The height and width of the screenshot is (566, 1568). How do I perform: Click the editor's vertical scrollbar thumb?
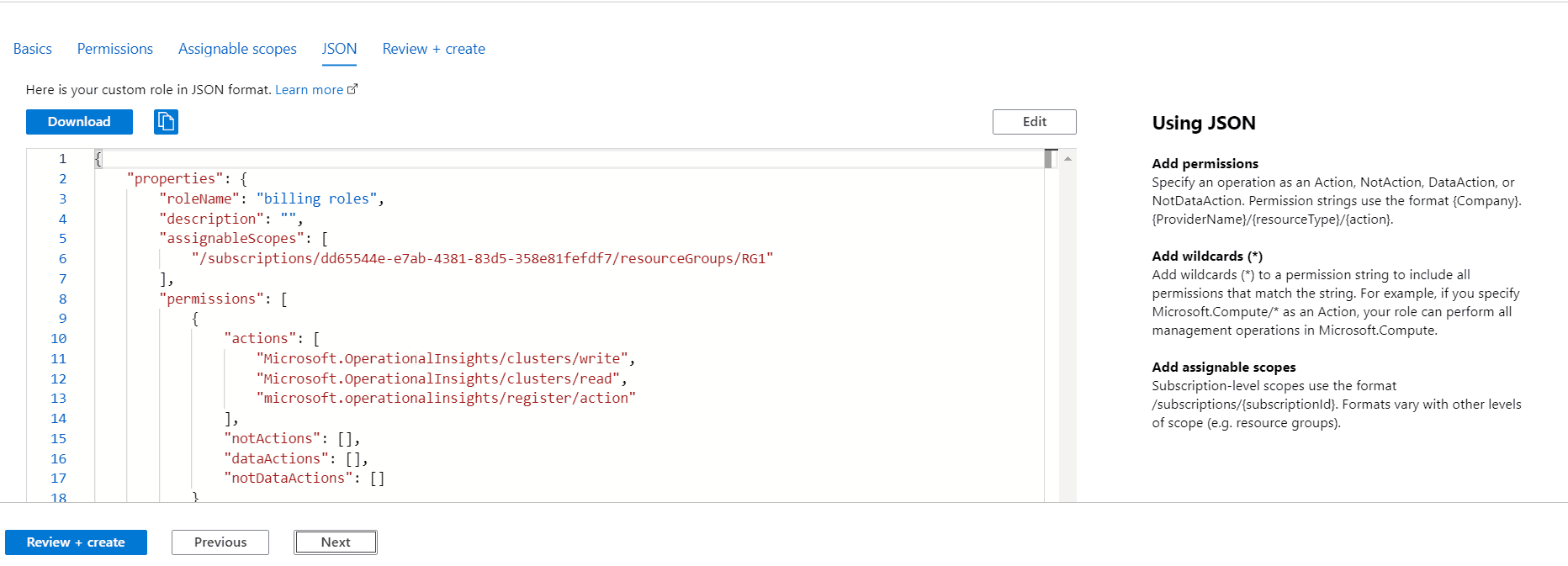click(1050, 159)
